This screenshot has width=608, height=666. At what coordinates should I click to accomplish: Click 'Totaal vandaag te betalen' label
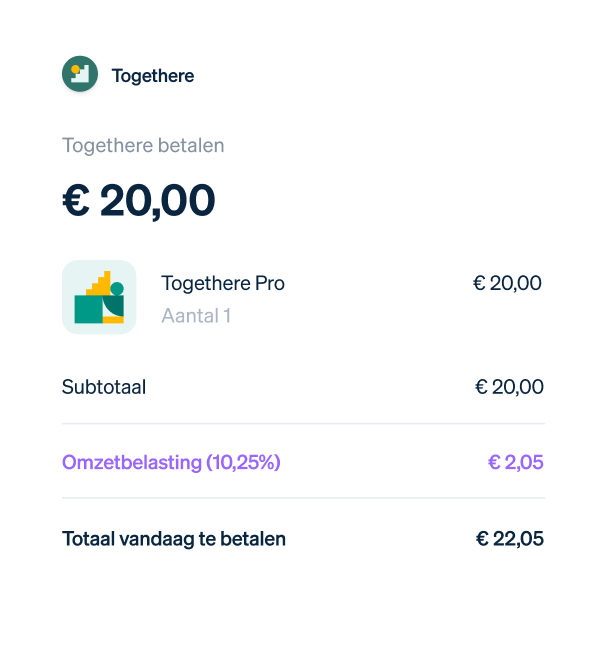click(174, 539)
